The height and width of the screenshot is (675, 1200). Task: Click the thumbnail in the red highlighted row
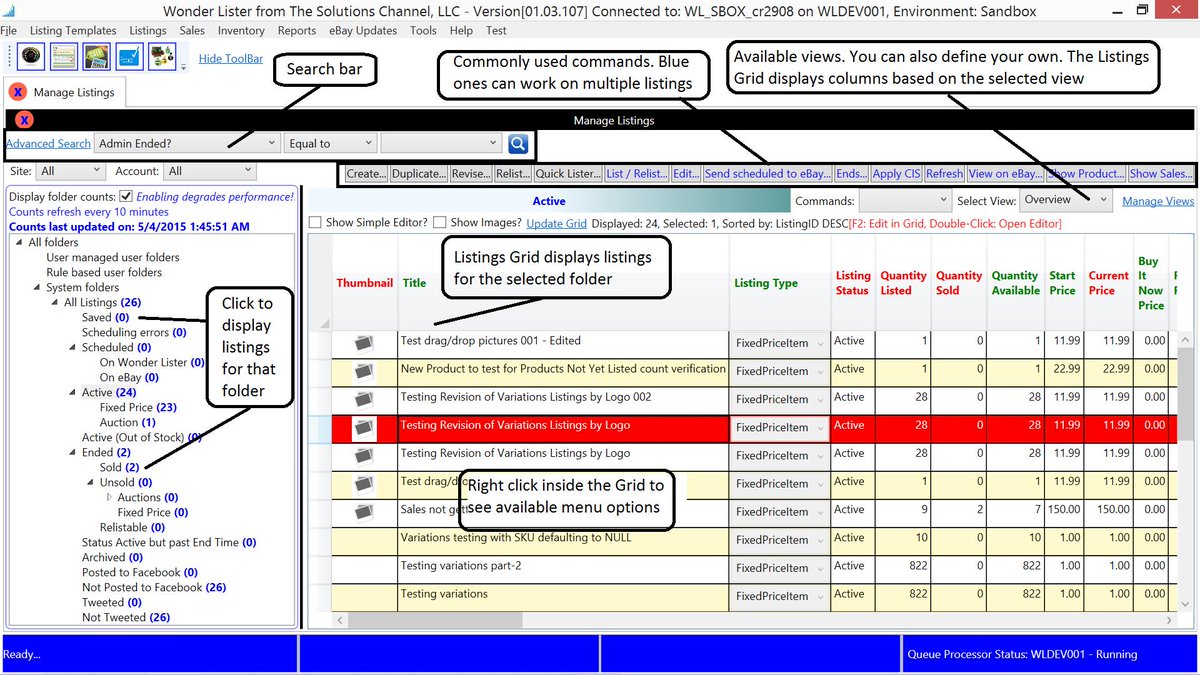(x=364, y=428)
